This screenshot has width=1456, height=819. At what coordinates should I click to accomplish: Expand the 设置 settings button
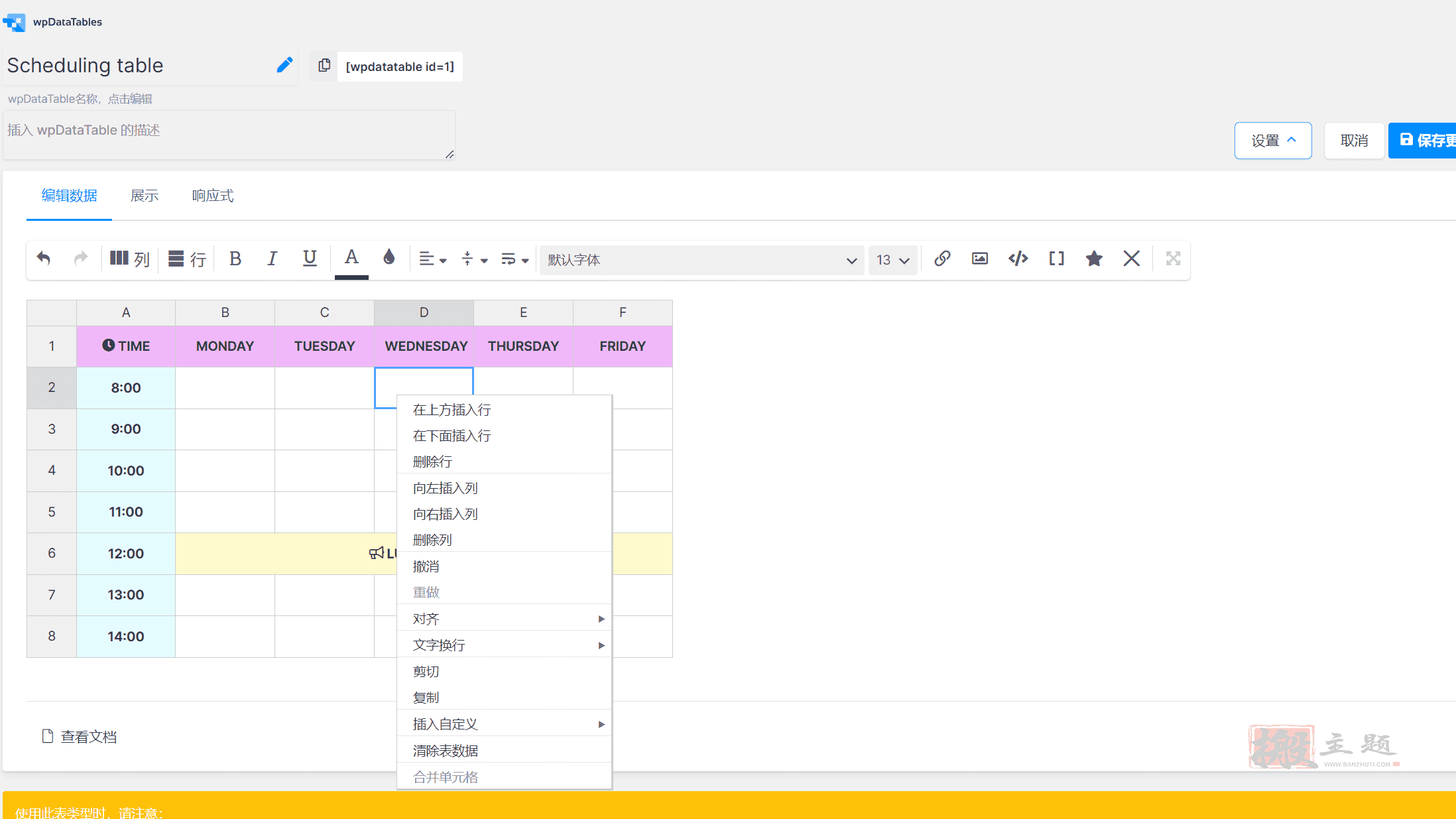click(1273, 141)
